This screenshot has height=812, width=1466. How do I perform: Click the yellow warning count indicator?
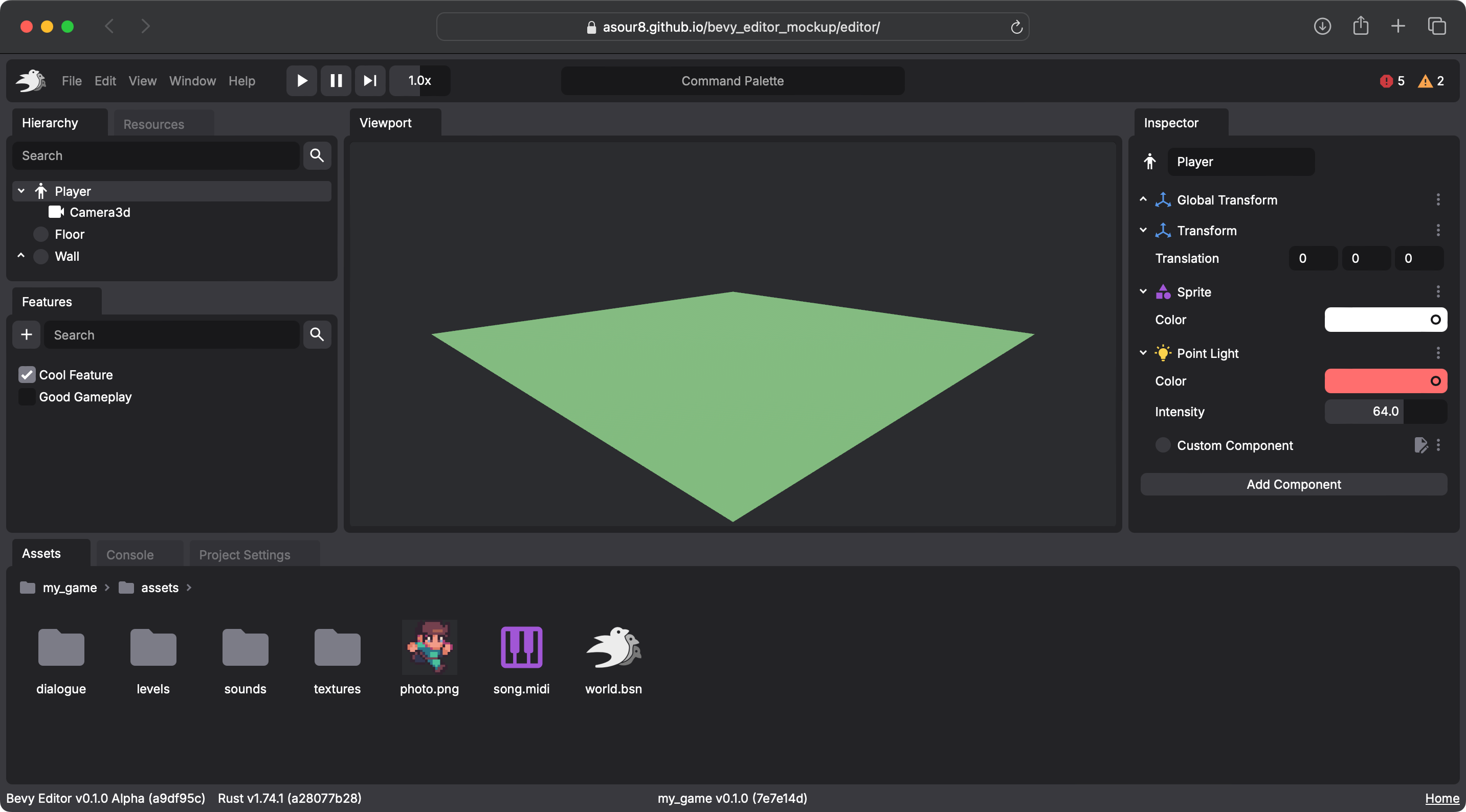[1431, 81]
